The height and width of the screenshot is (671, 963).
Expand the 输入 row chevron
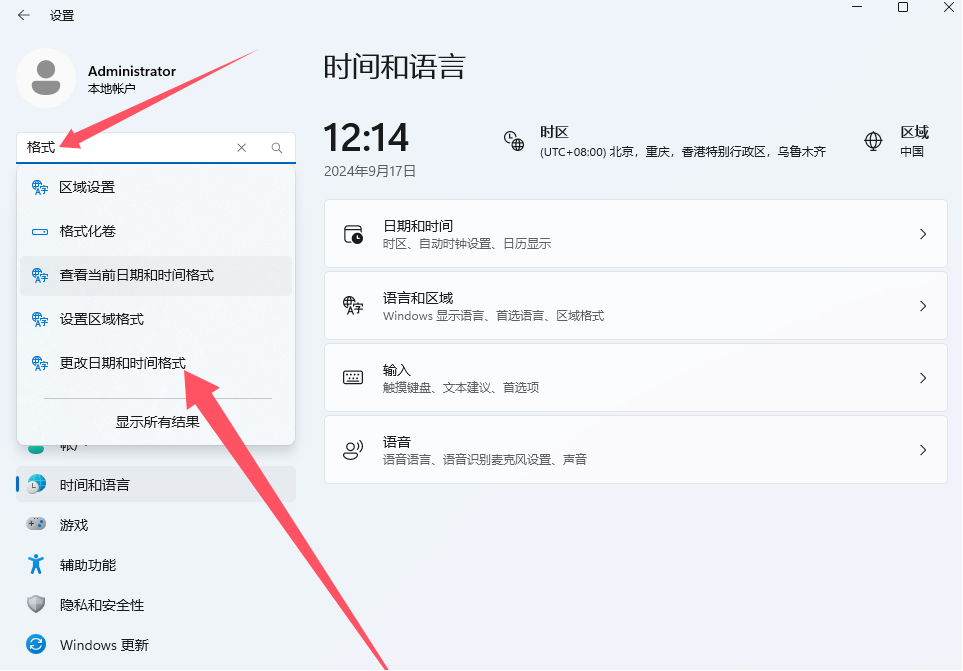point(922,377)
